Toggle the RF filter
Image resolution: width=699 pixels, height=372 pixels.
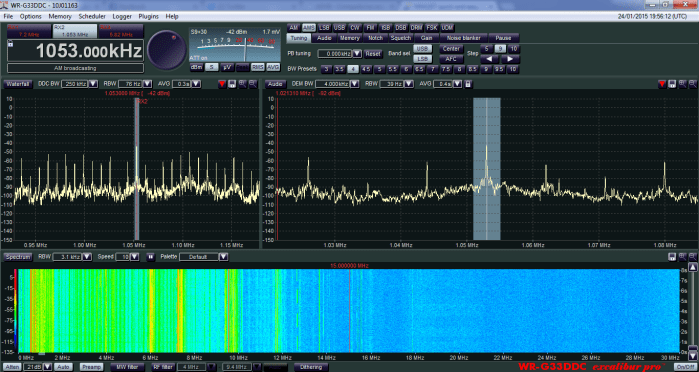pos(163,367)
